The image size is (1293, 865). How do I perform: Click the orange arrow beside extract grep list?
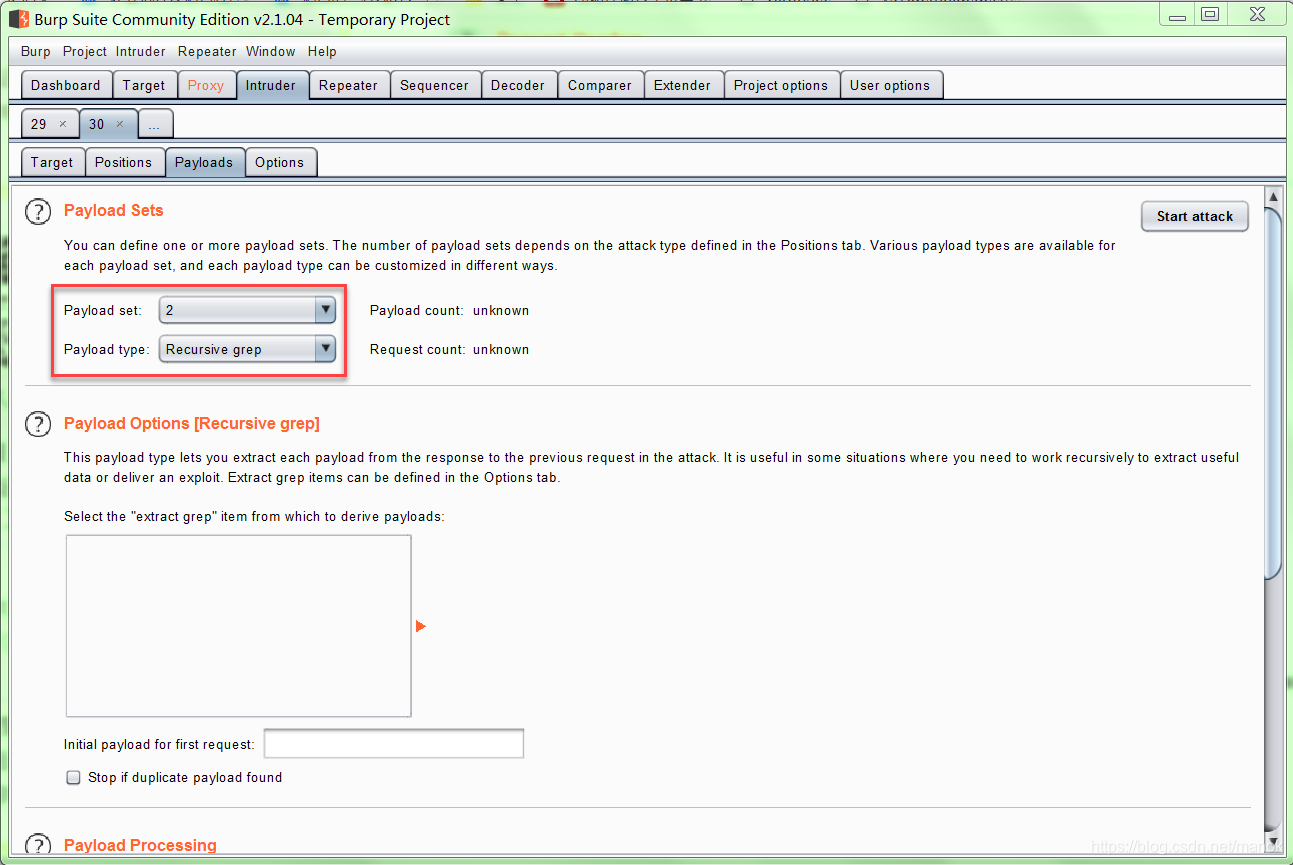coord(421,626)
